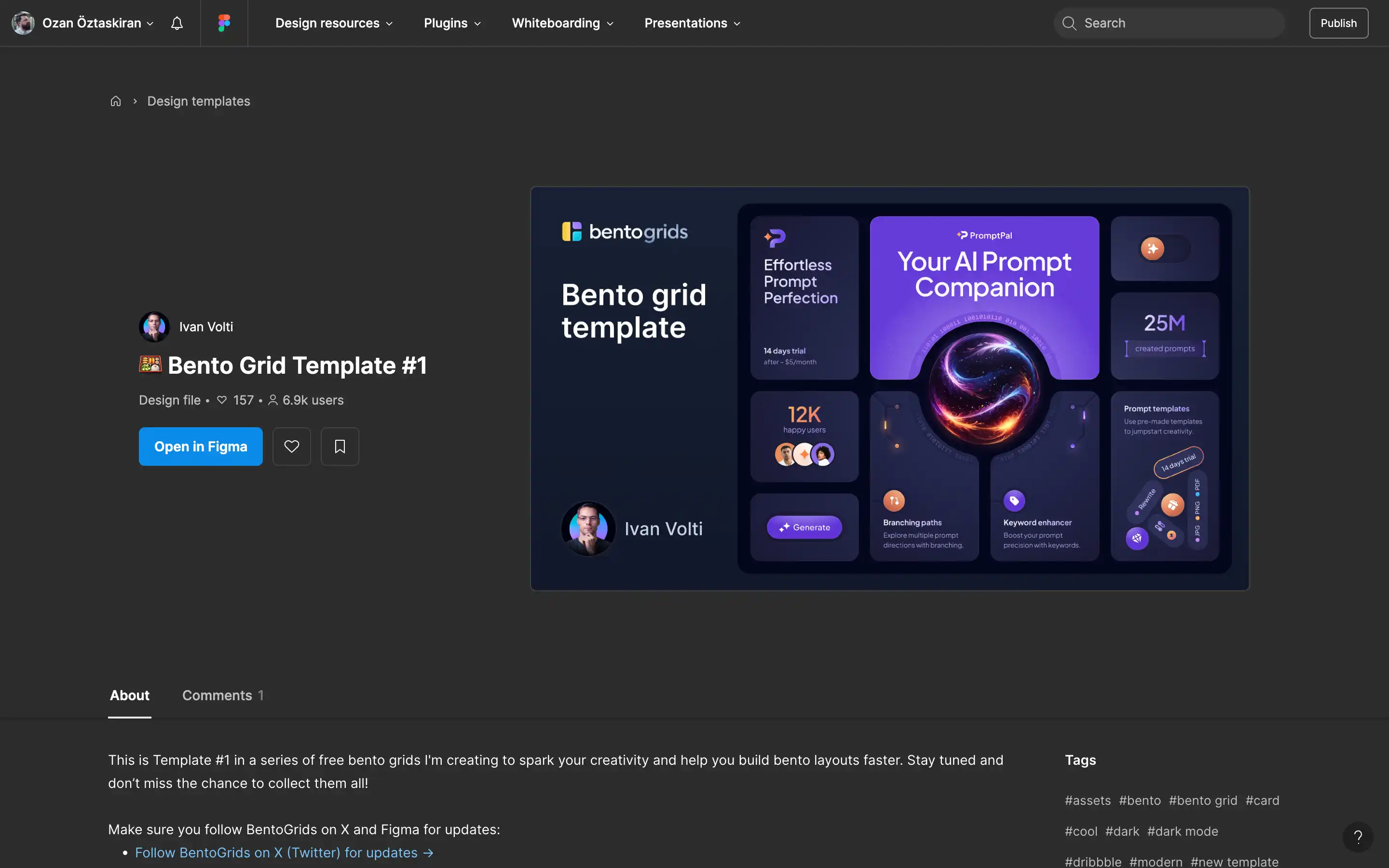Like the template with heart button
Screen dimensions: 1389x868
pyautogui.click(x=292, y=446)
